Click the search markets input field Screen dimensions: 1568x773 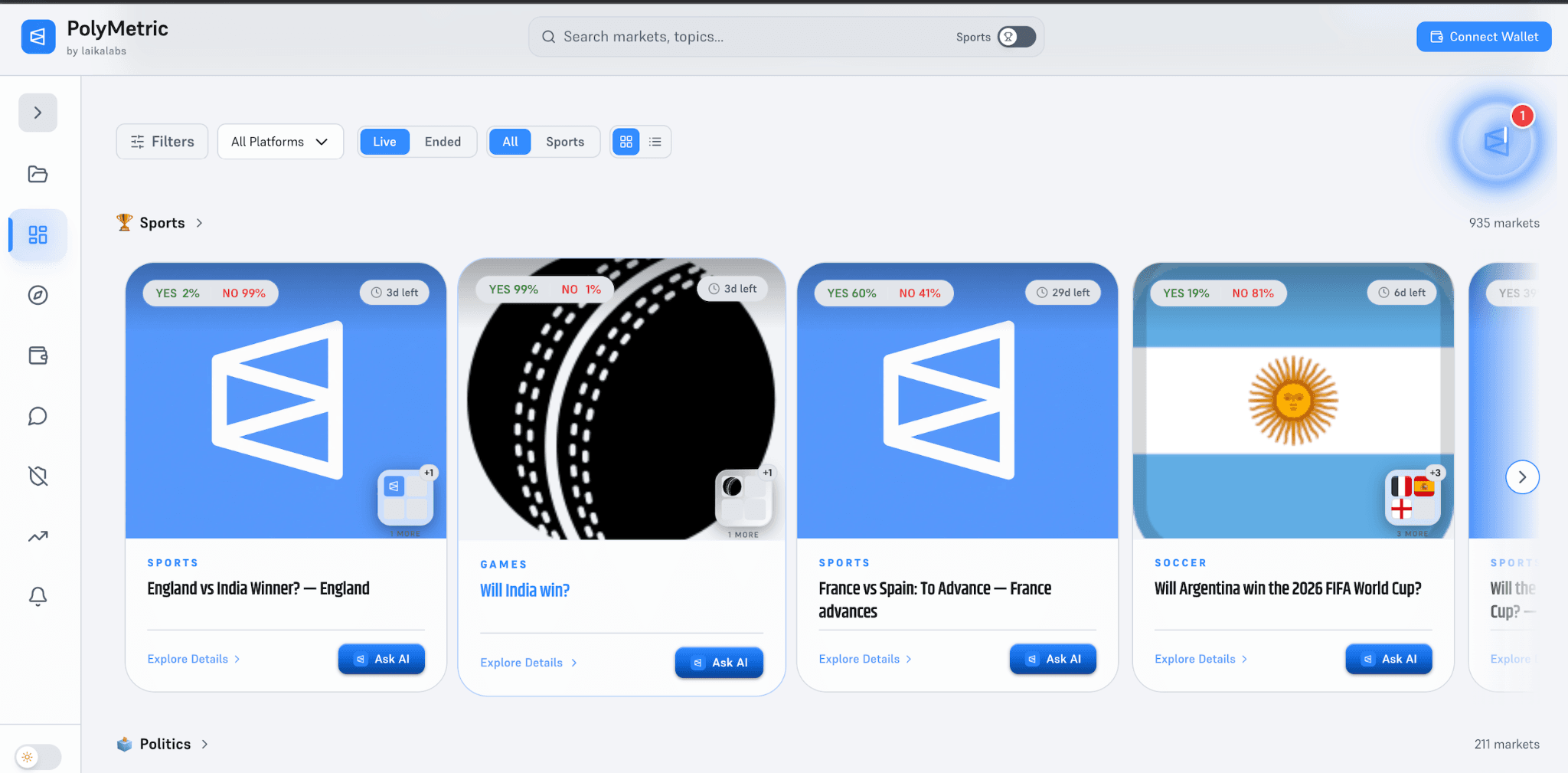(743, 37)
